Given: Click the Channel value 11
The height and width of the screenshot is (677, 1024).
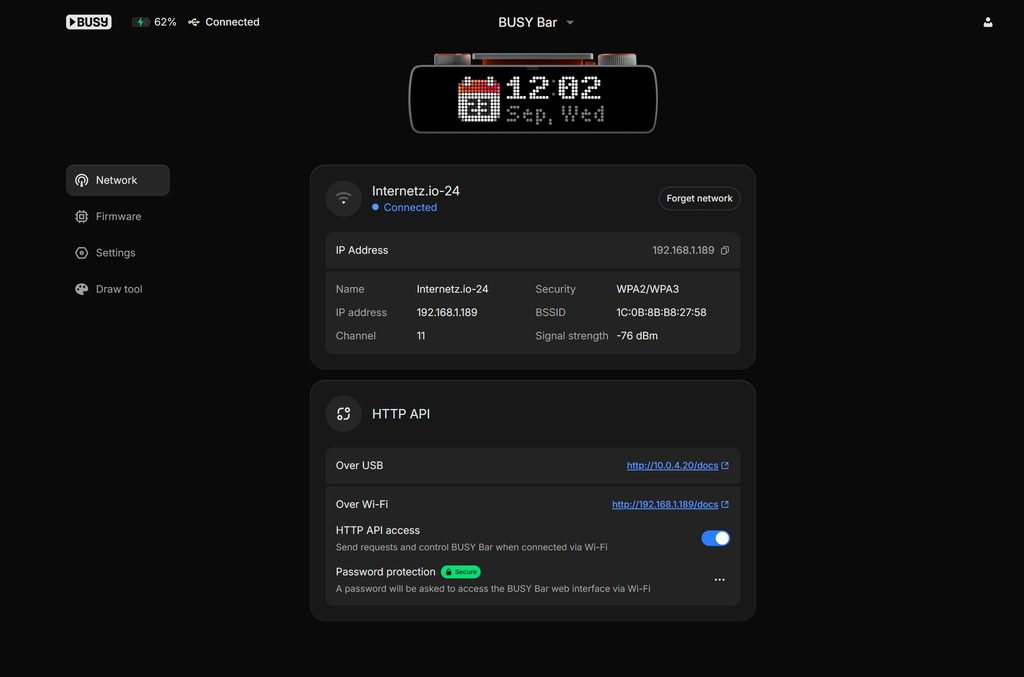Looking at the screenshot, I should 421,336.
